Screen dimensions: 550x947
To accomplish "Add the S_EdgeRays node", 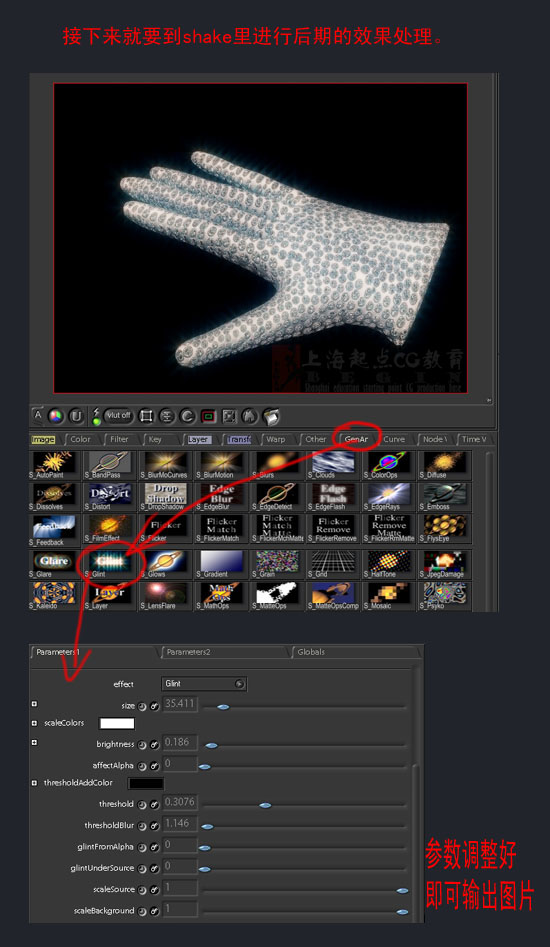I will tap(388, 496).
